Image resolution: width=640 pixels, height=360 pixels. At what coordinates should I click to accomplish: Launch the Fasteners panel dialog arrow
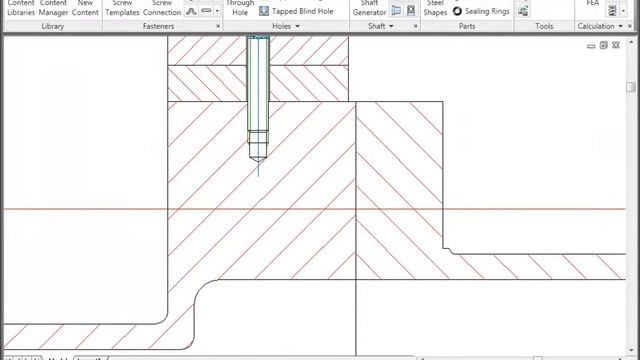pos(218,26)
